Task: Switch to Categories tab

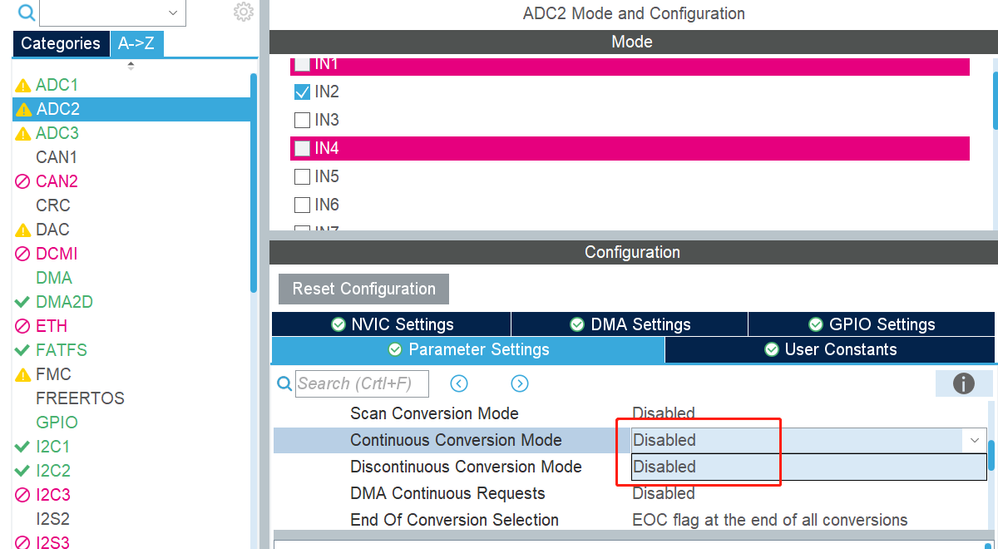Action: pos(60,43)
